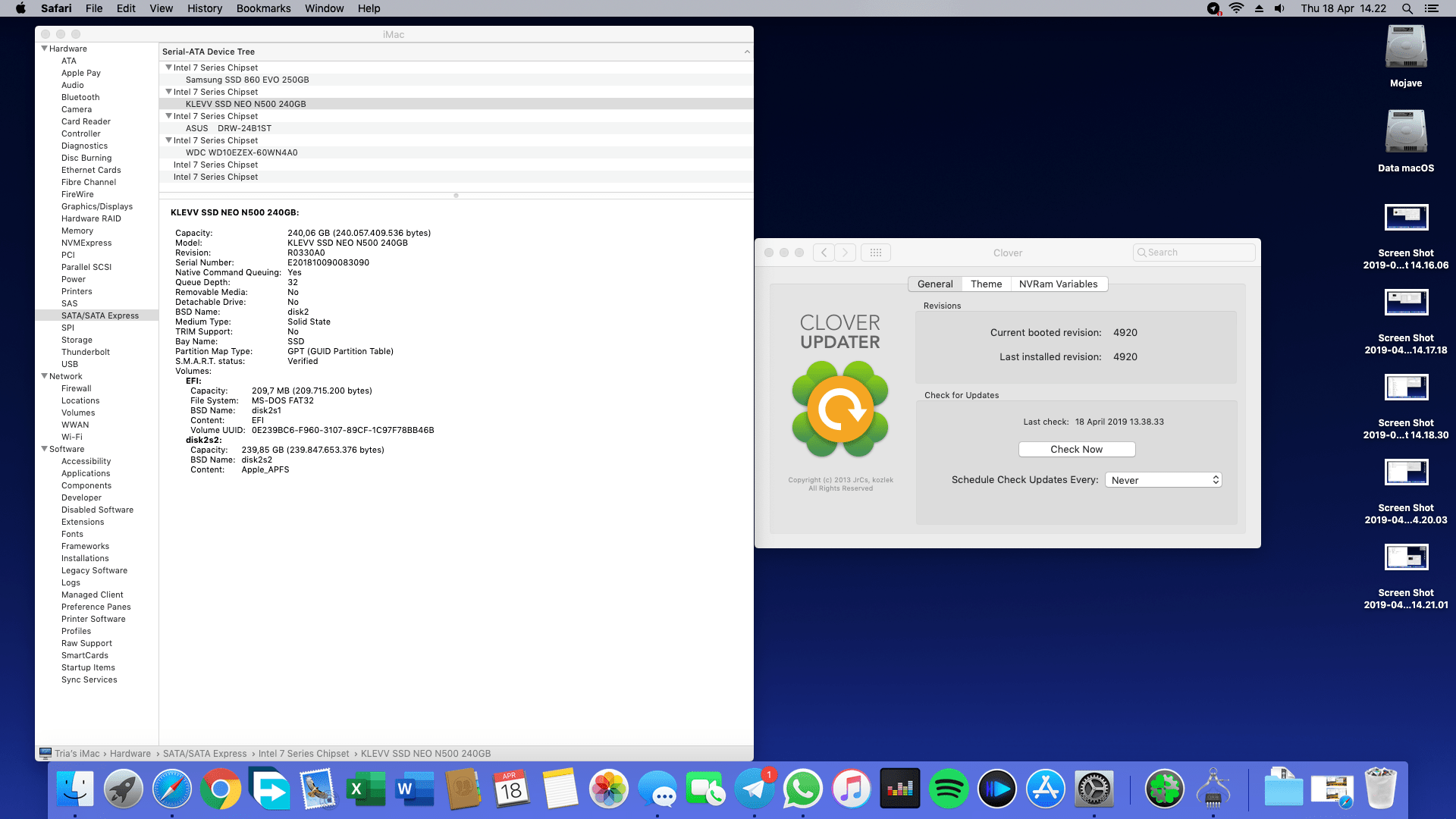Open Microsoft Excel from the dock
This screenshot has height=819, width=1456.
(366, 789)
